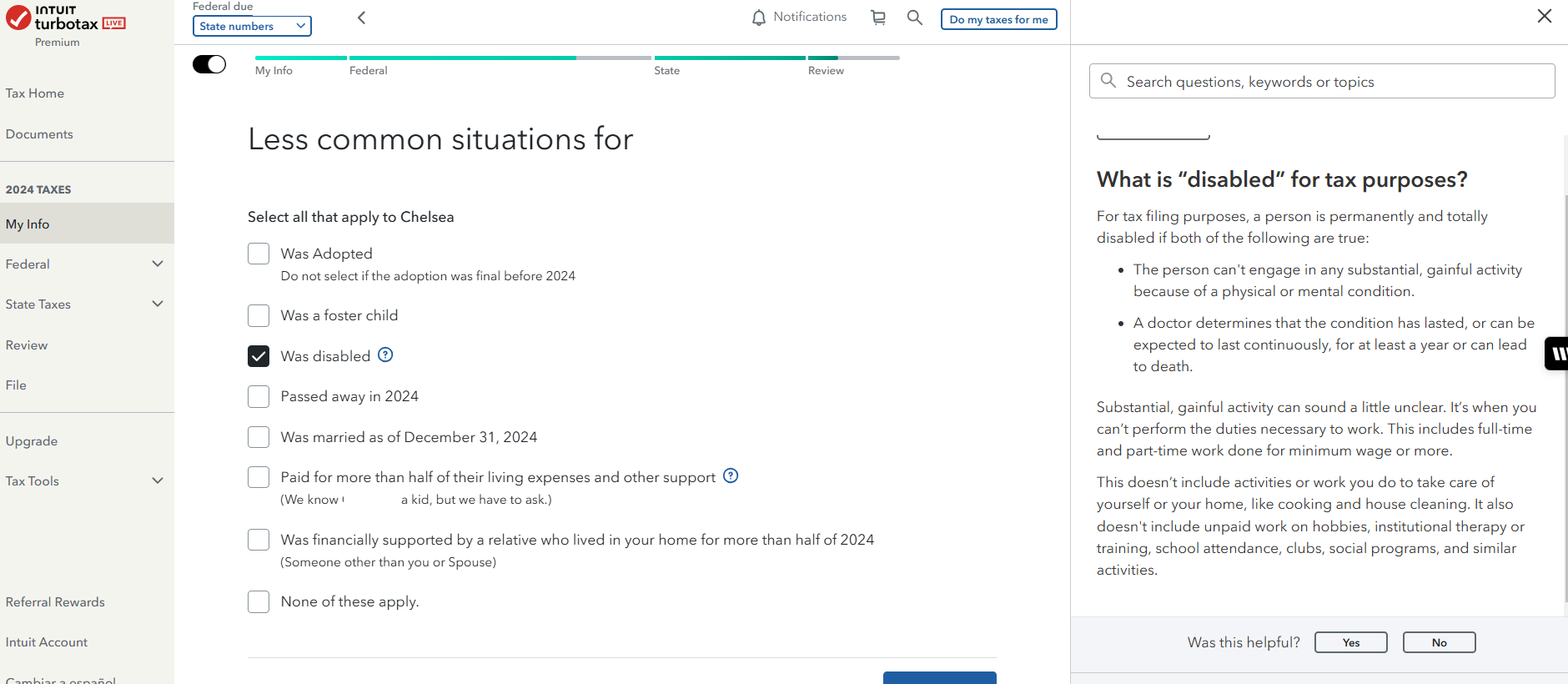Select None of these apply checkbox
Screen dimensions: 1568x684
(259, 602)
